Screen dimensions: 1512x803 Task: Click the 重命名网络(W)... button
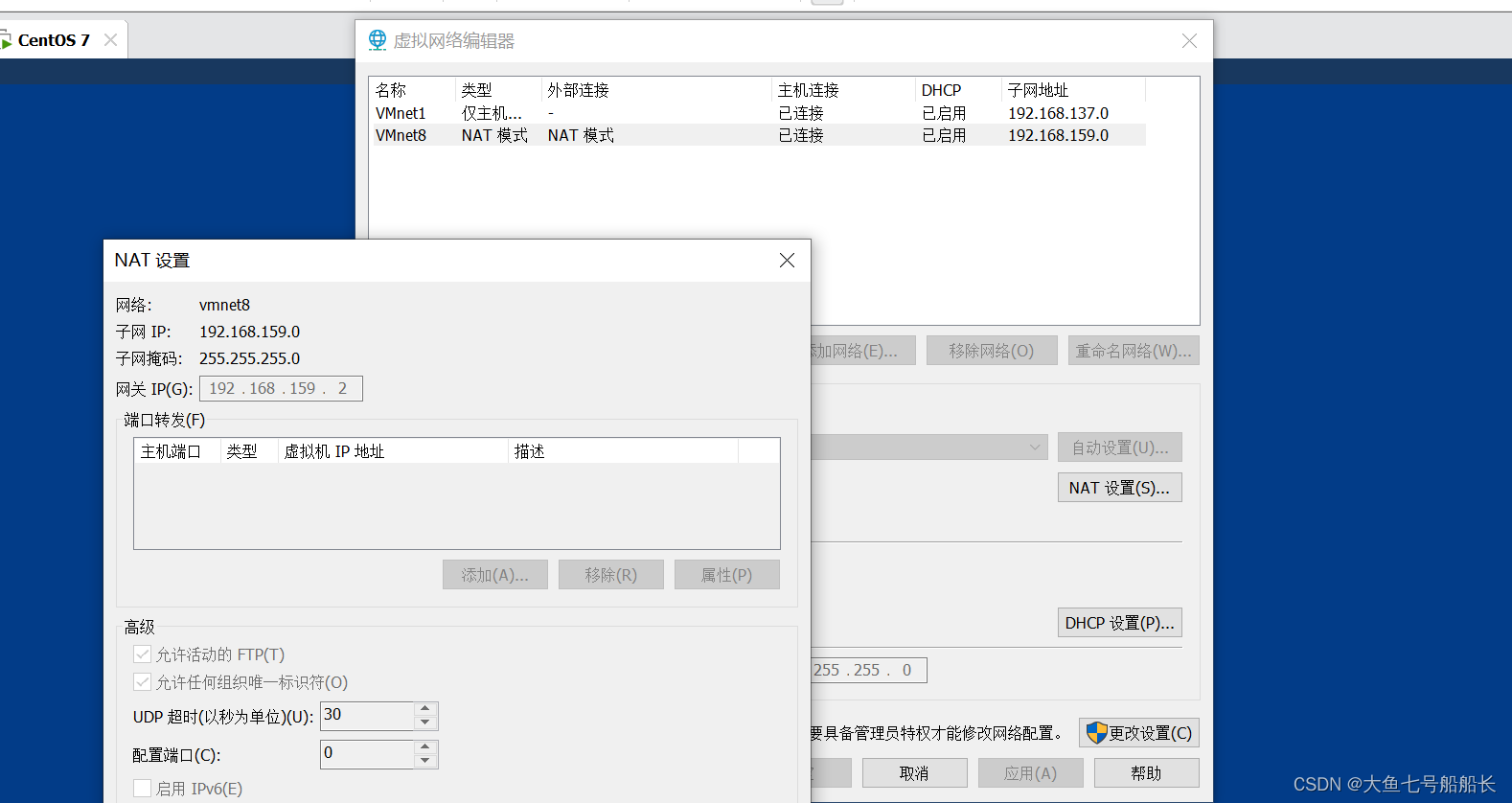(1134, 351)
